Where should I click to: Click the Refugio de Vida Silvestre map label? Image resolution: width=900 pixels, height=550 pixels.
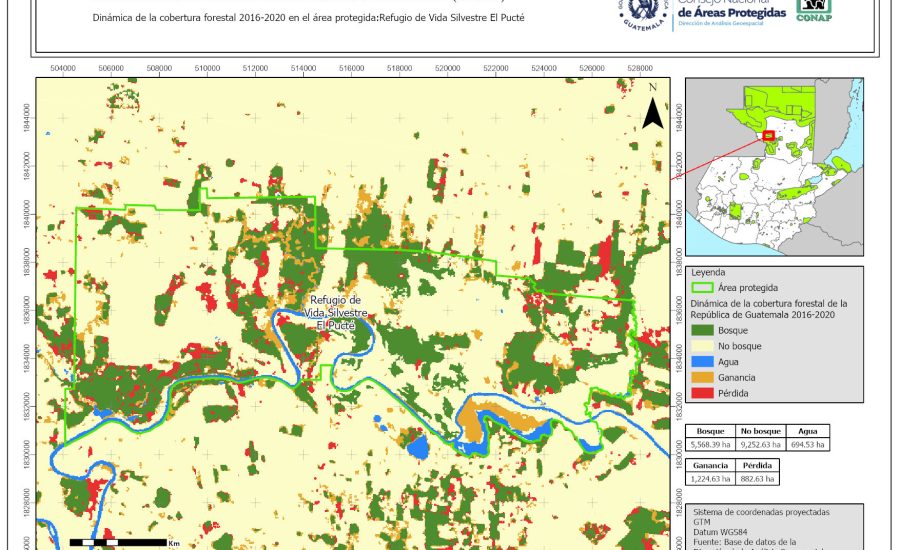[336, 313]
